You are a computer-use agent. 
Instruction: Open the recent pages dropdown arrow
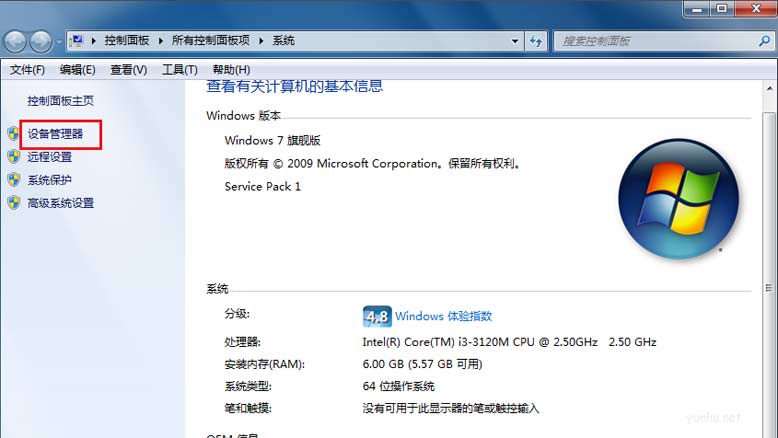(x=59, y=42)
